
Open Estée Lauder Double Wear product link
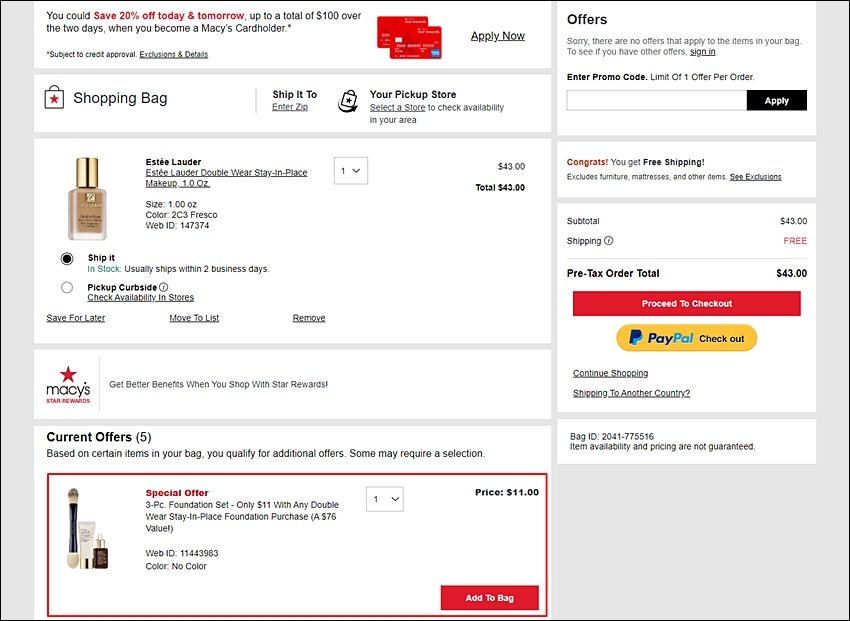click(x=226, y=178)
